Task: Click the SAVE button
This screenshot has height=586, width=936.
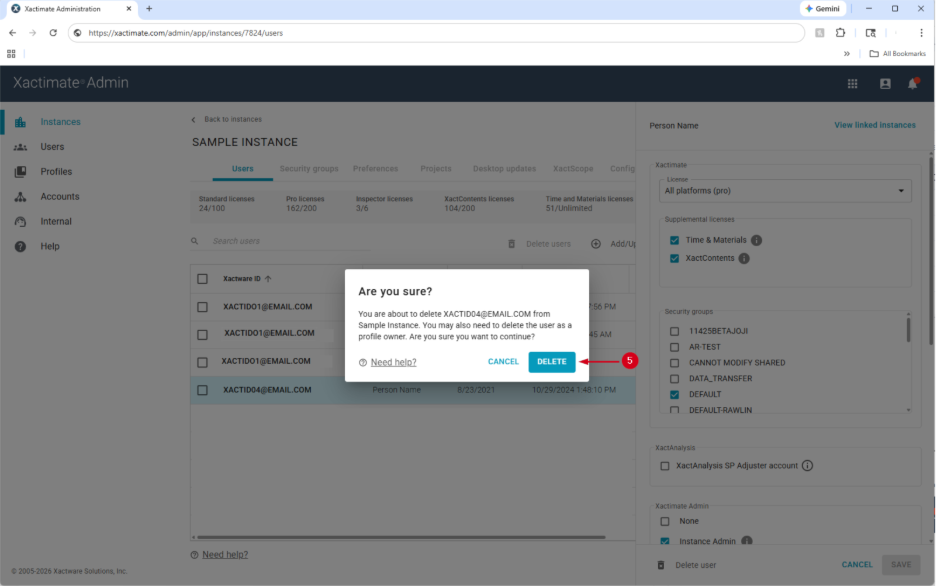Action: pyautogui.click(x=901, y=565)
